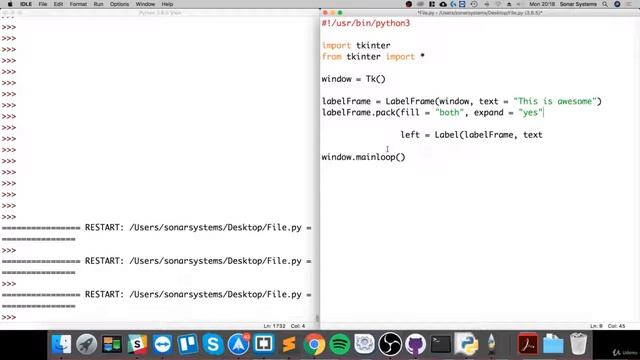
Task: Open Mission Control icon in dock
Action: click(x=112, y=344)
